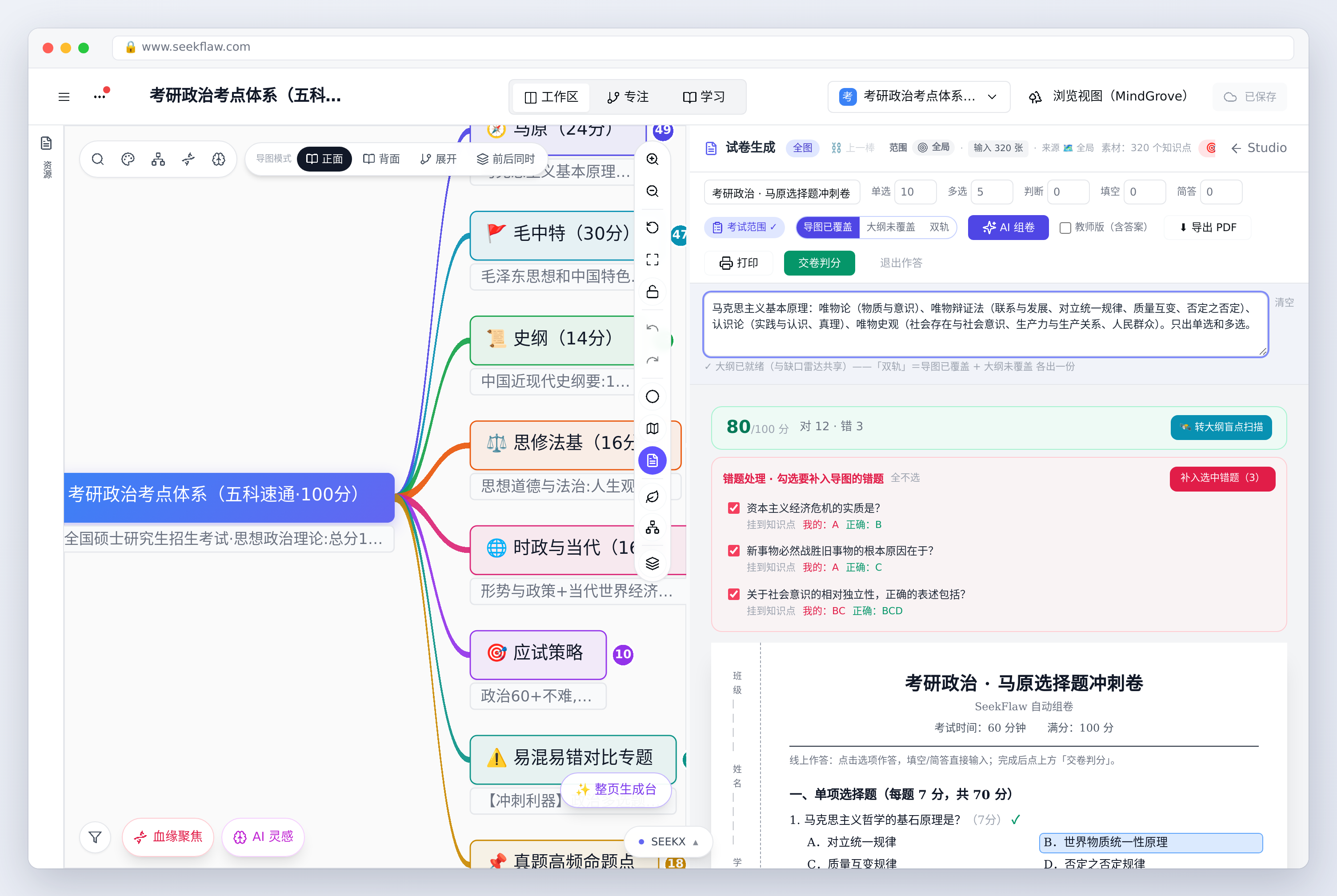Select the 双轨 coverage option
The image size is (1337, 896).
939,228
